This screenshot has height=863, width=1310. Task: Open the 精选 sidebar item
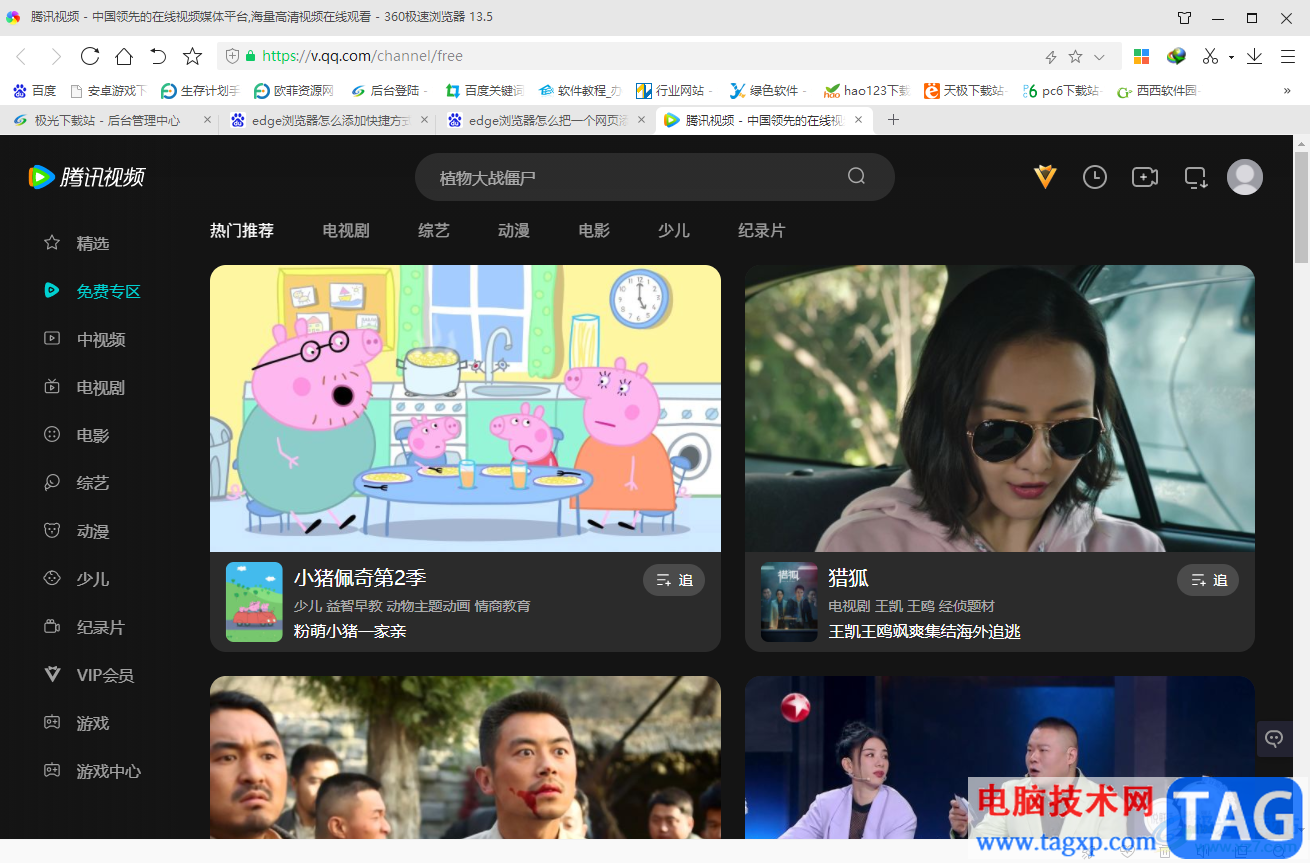click(77, 243)
